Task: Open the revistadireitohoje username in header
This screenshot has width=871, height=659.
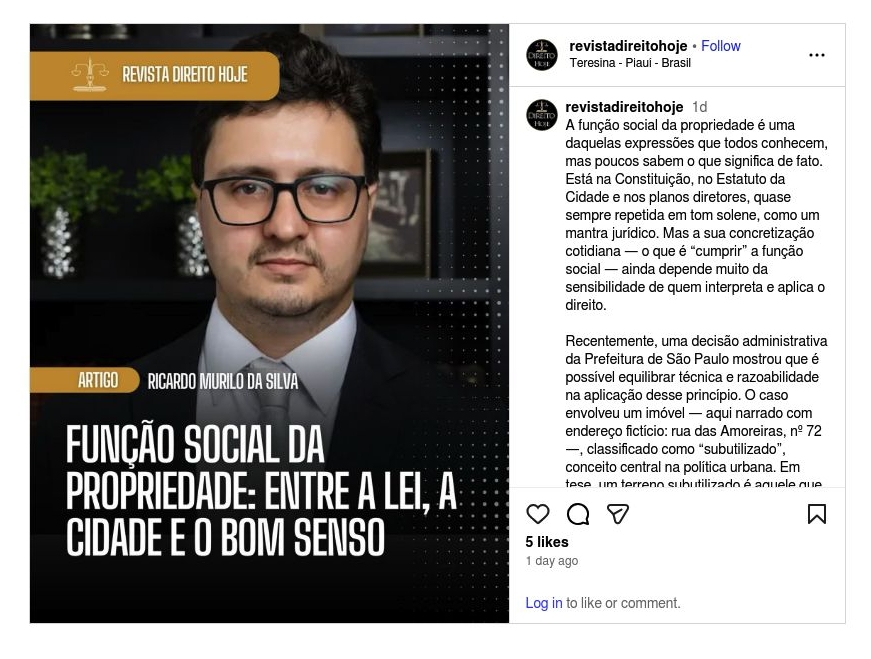Action: point(628,46)
